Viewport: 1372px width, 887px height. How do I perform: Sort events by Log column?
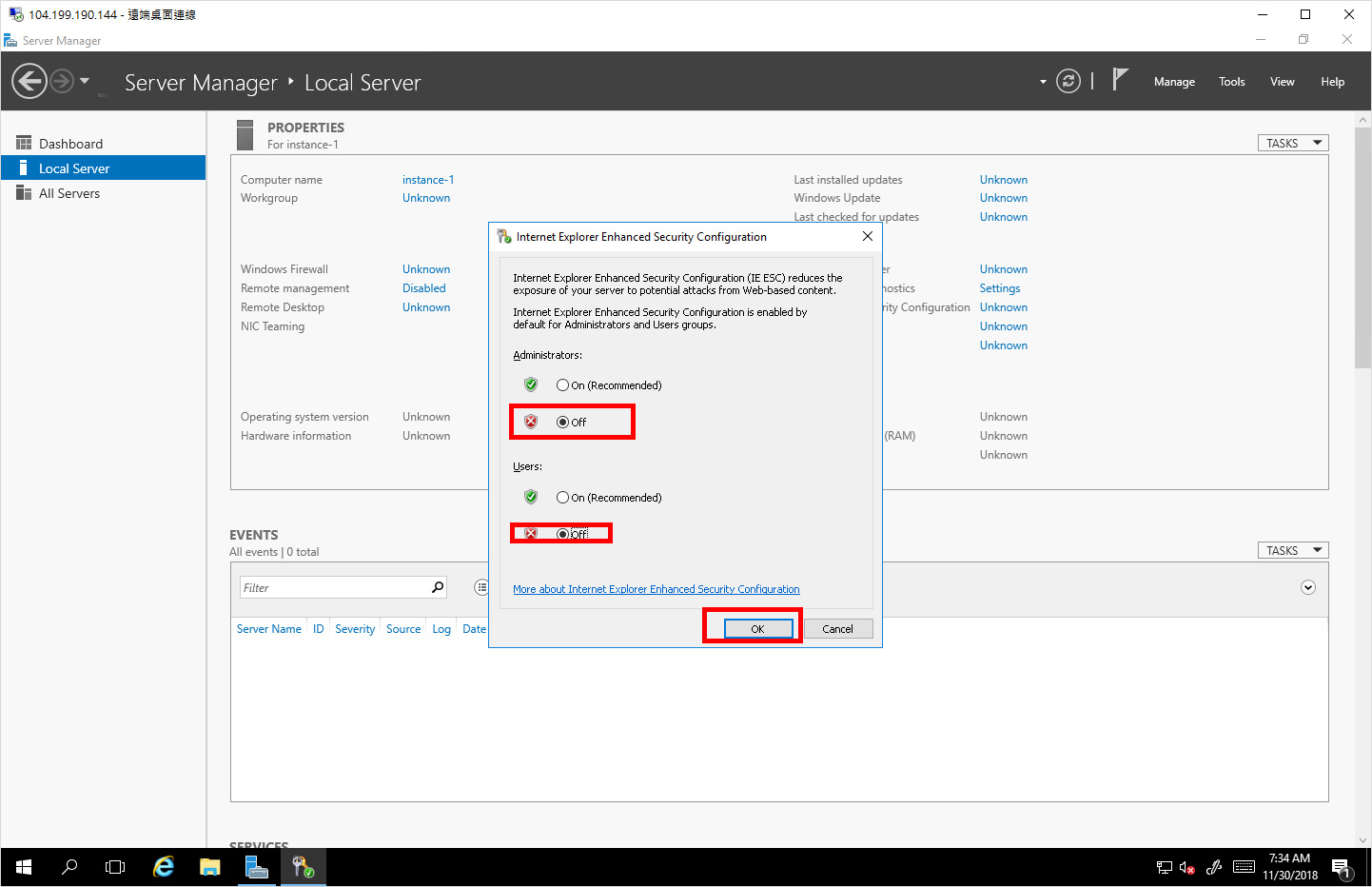[x=441, y=629]
